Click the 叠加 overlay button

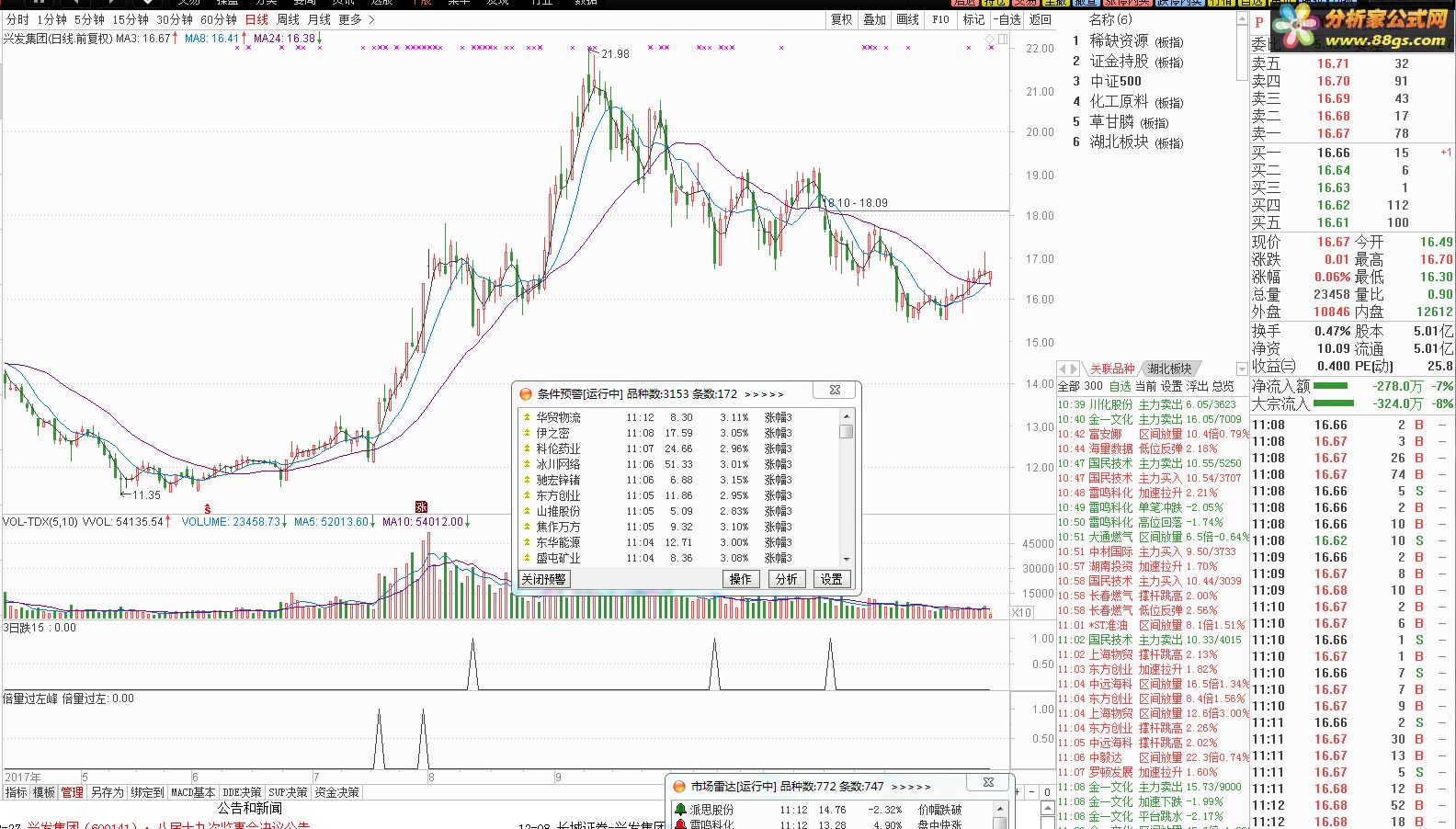[874, 19]
